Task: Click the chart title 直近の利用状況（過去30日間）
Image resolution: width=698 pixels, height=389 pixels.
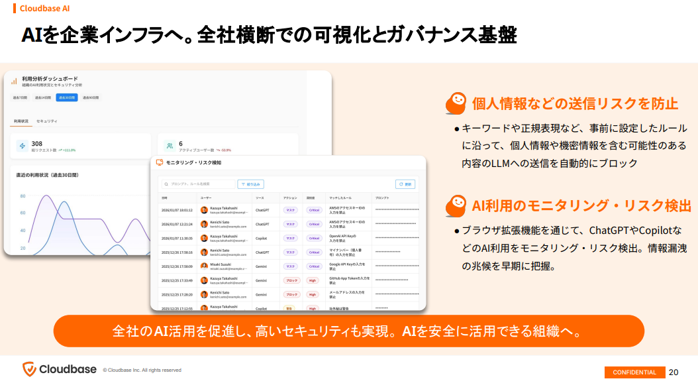Action: point(47,175)
